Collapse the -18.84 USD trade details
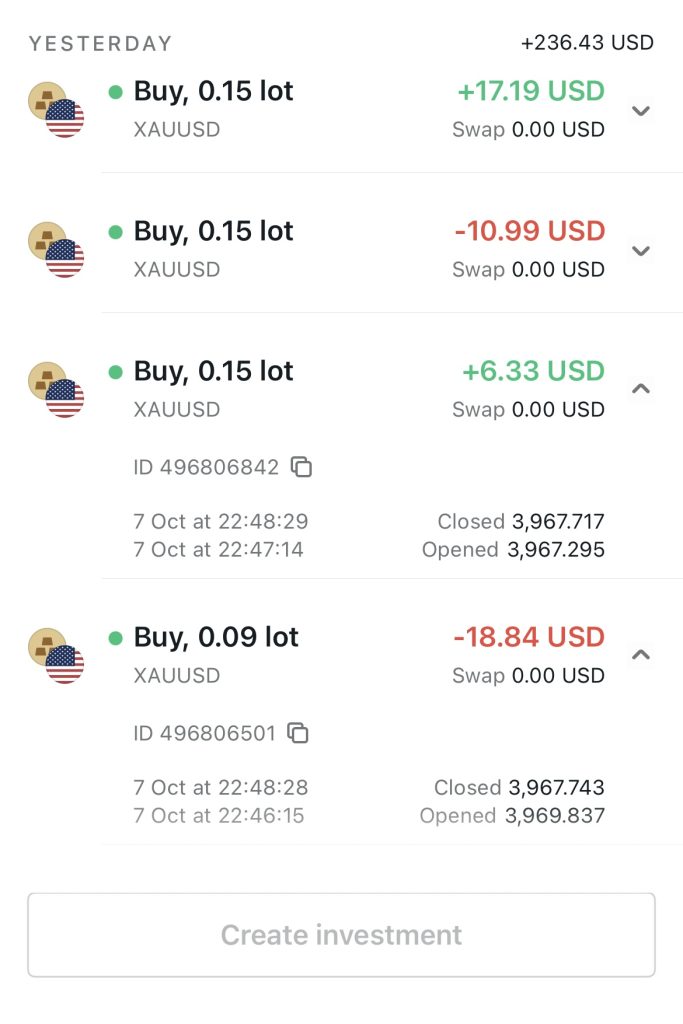Screen dimensions: 683x1024 642,655
